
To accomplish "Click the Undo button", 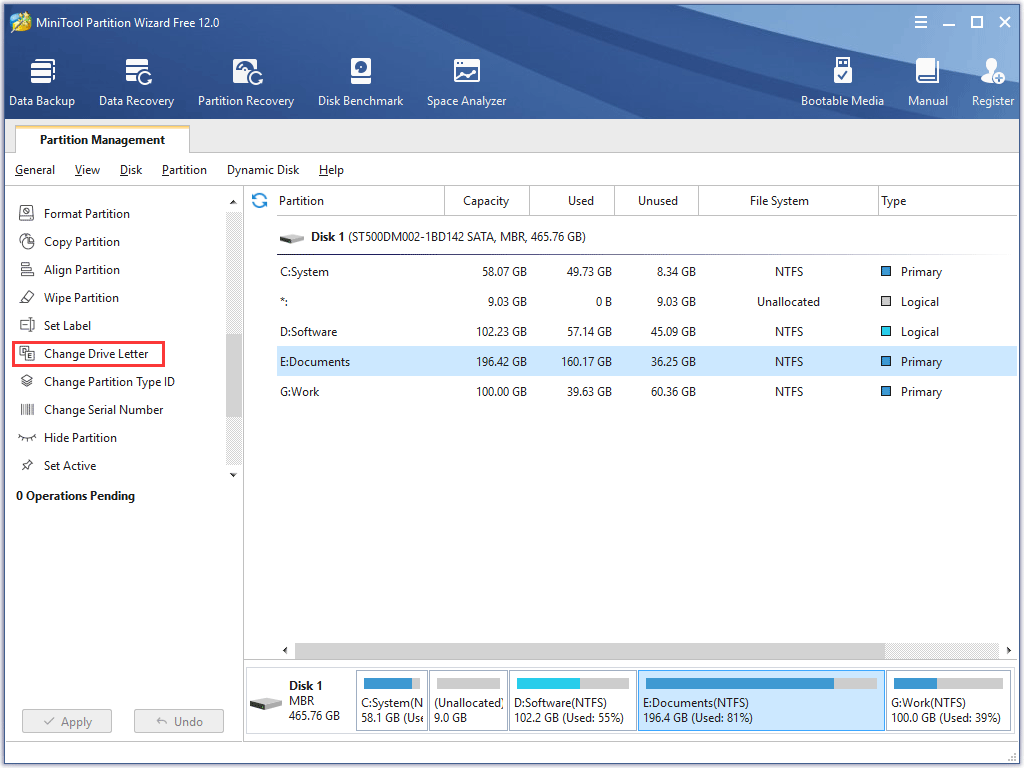I will pos(178,721).
